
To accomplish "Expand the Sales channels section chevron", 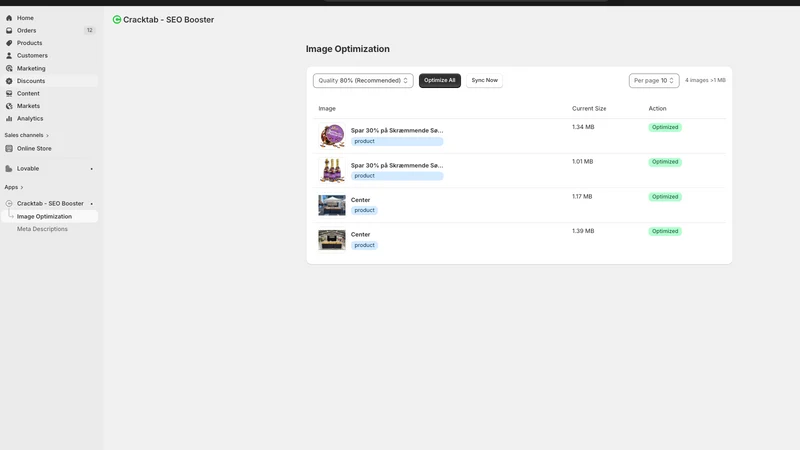I will [x=47, y=136].
